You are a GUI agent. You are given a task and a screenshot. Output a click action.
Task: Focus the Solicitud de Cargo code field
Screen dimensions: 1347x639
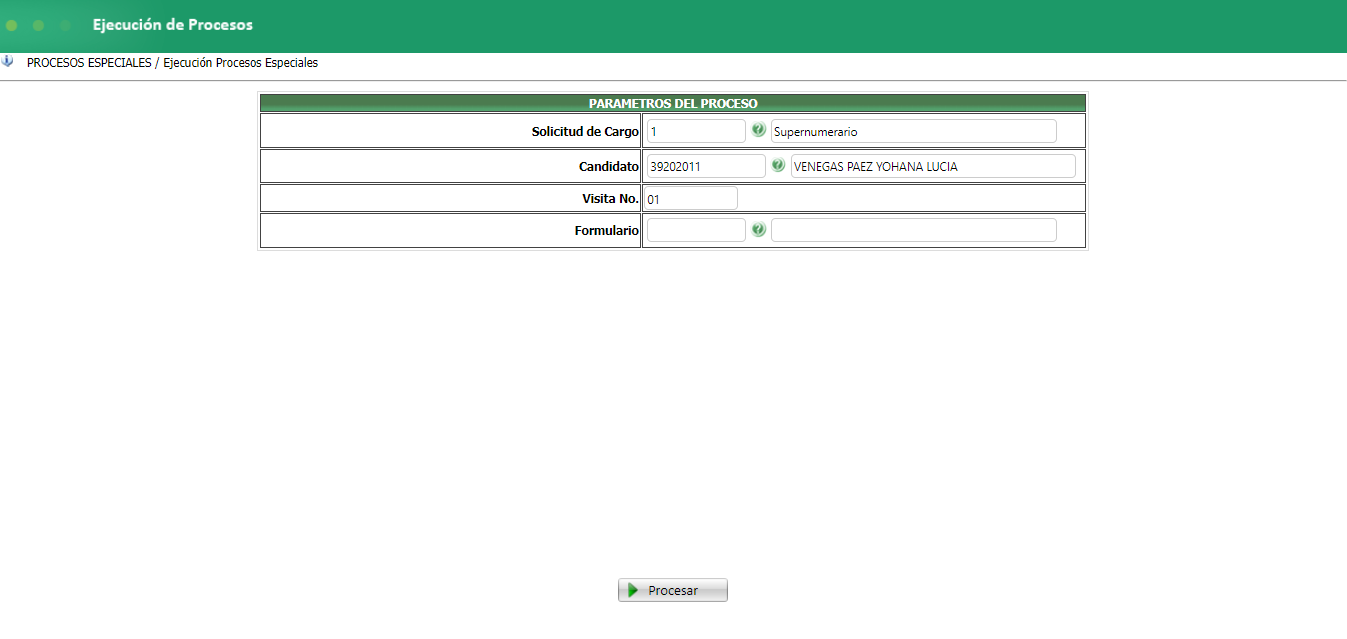click(696, 131)
